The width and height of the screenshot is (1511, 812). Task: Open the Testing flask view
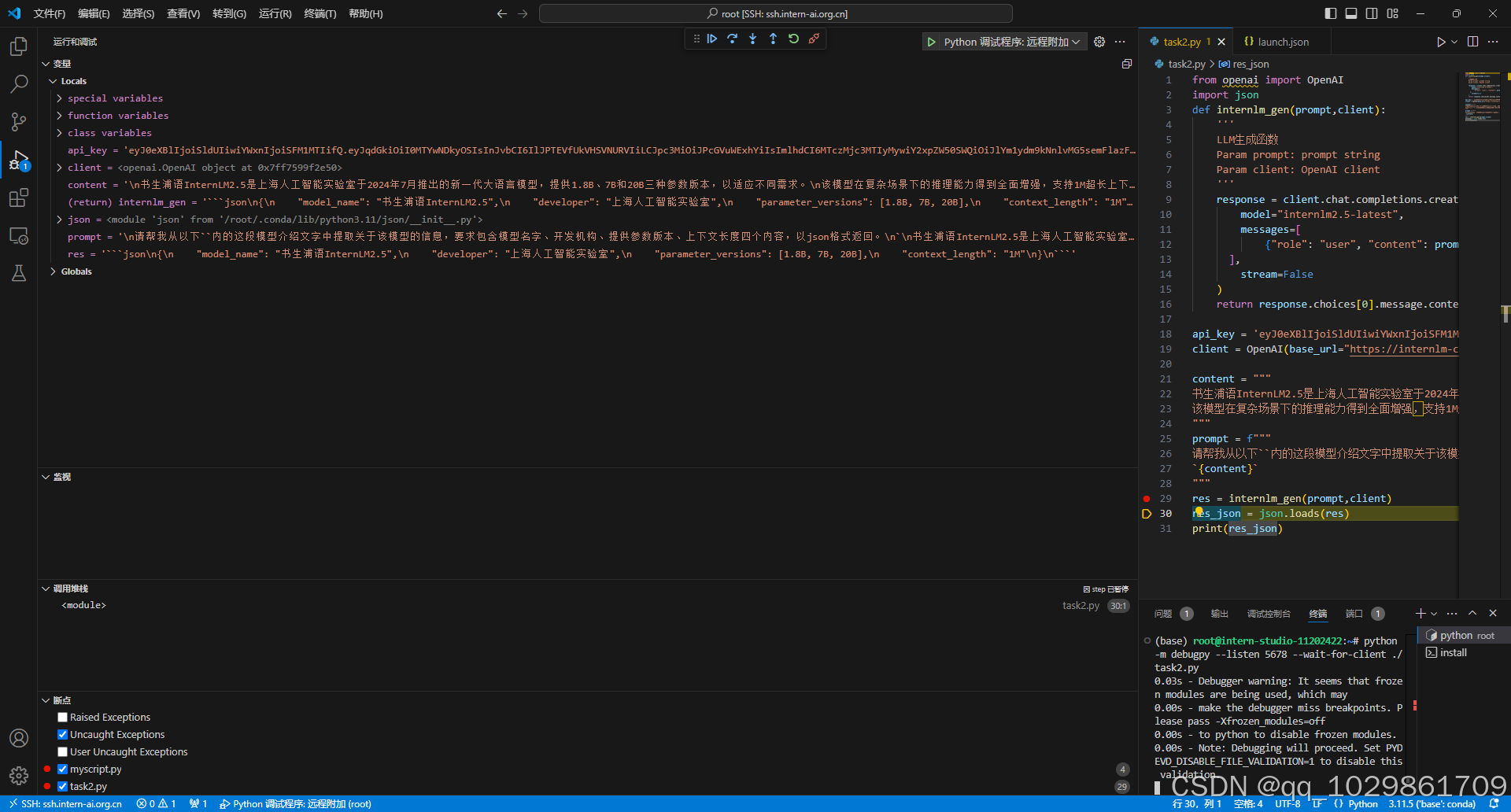[x=19, y=273]
